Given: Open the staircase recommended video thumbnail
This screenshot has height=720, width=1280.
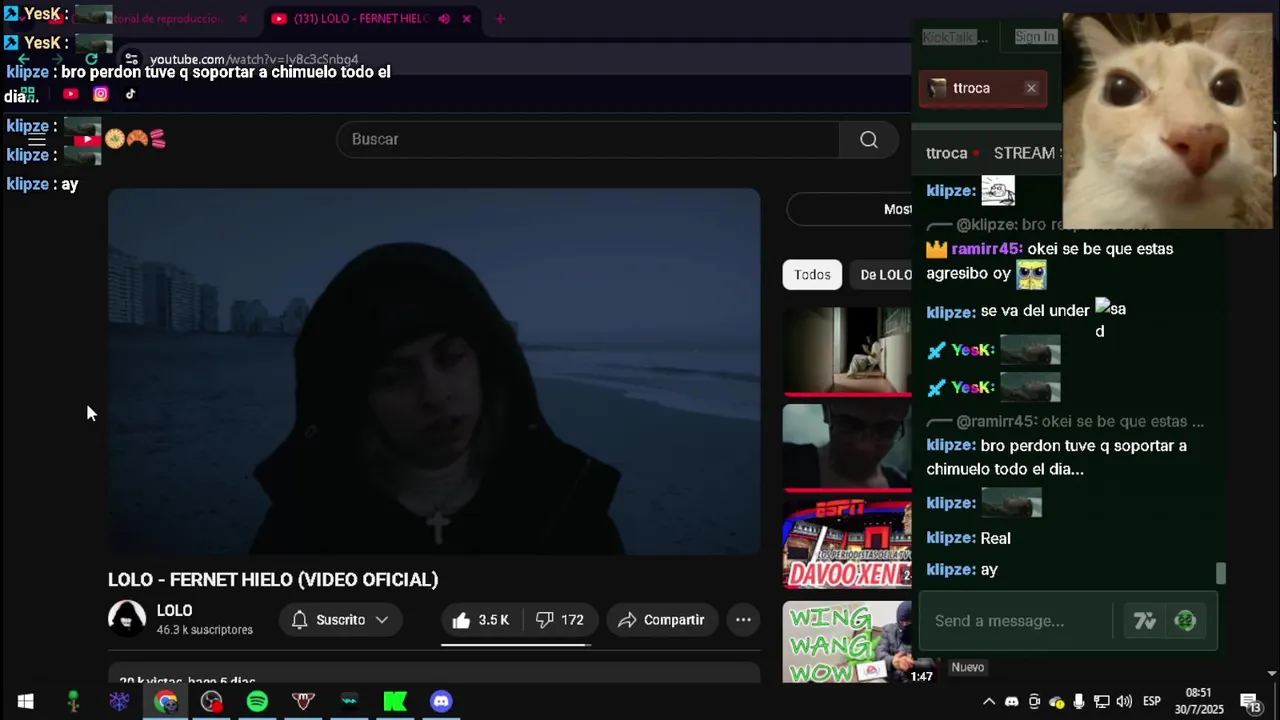Looking at the screenshot, I should tap(847, 351).
